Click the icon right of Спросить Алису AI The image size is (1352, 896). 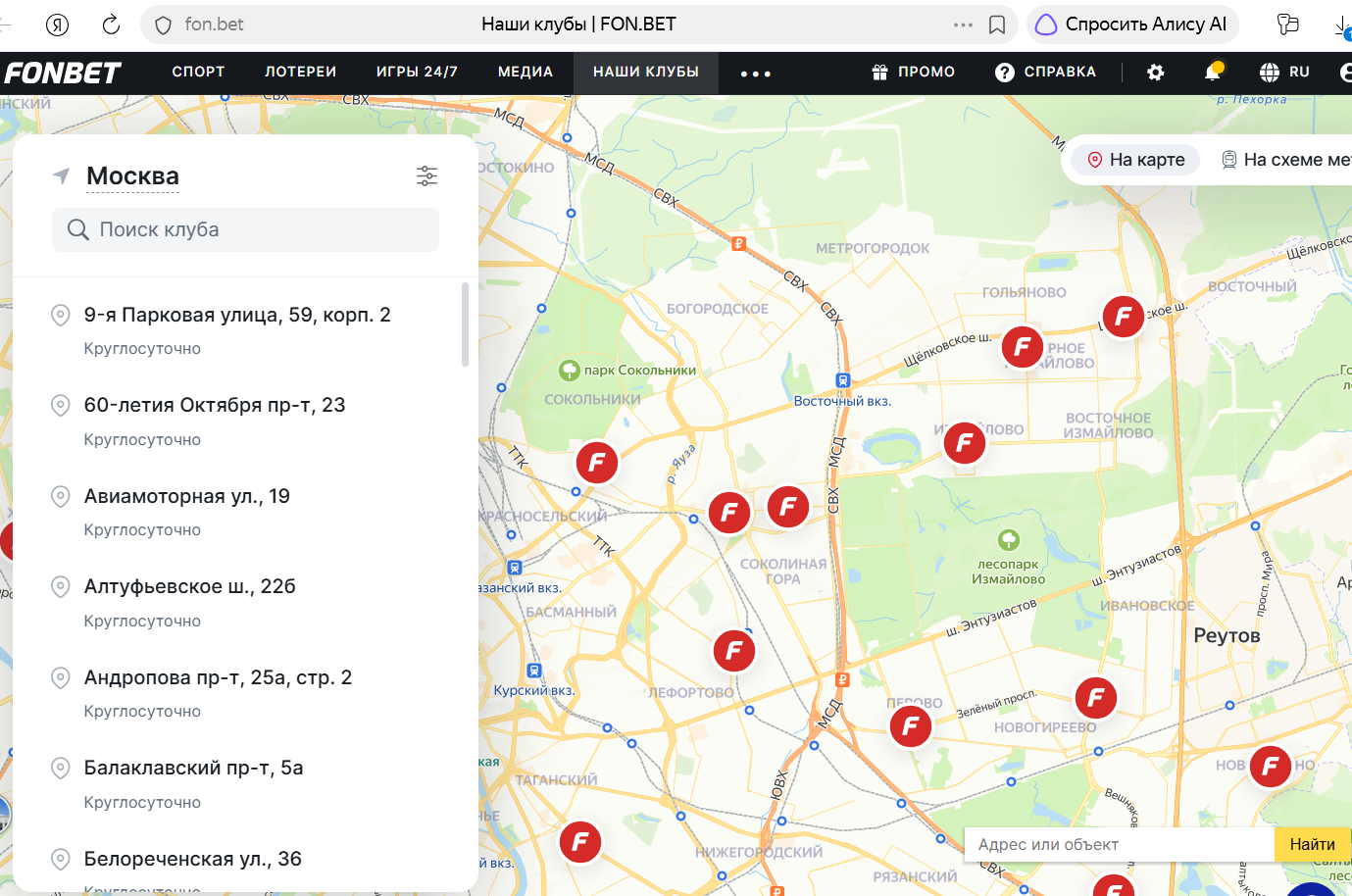click(x=1287, y=25)
